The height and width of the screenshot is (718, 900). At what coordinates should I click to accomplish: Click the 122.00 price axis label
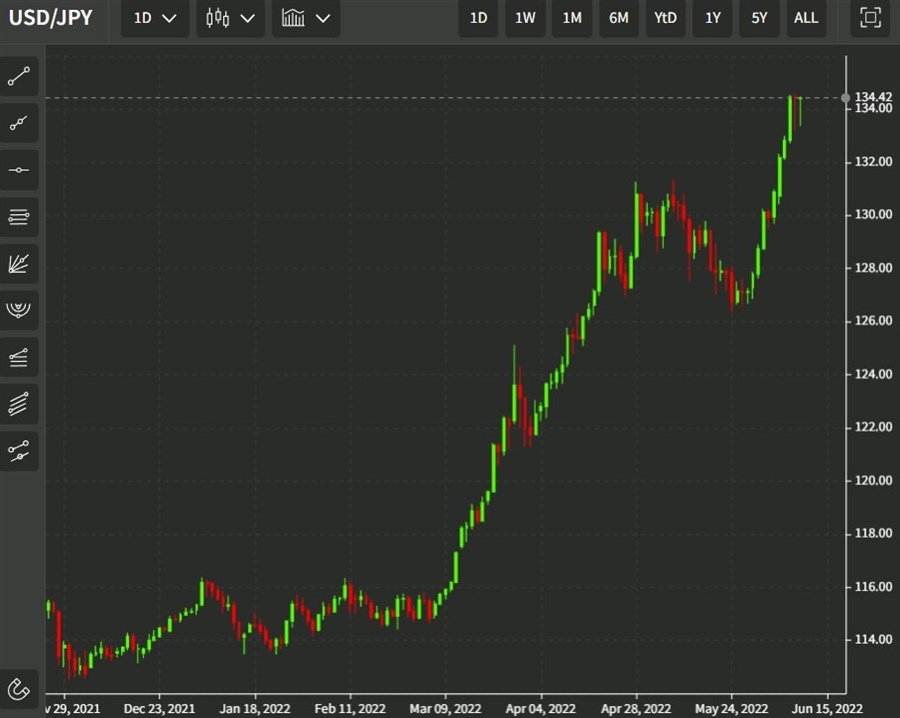pyautogui.click(x=874, y=427)
